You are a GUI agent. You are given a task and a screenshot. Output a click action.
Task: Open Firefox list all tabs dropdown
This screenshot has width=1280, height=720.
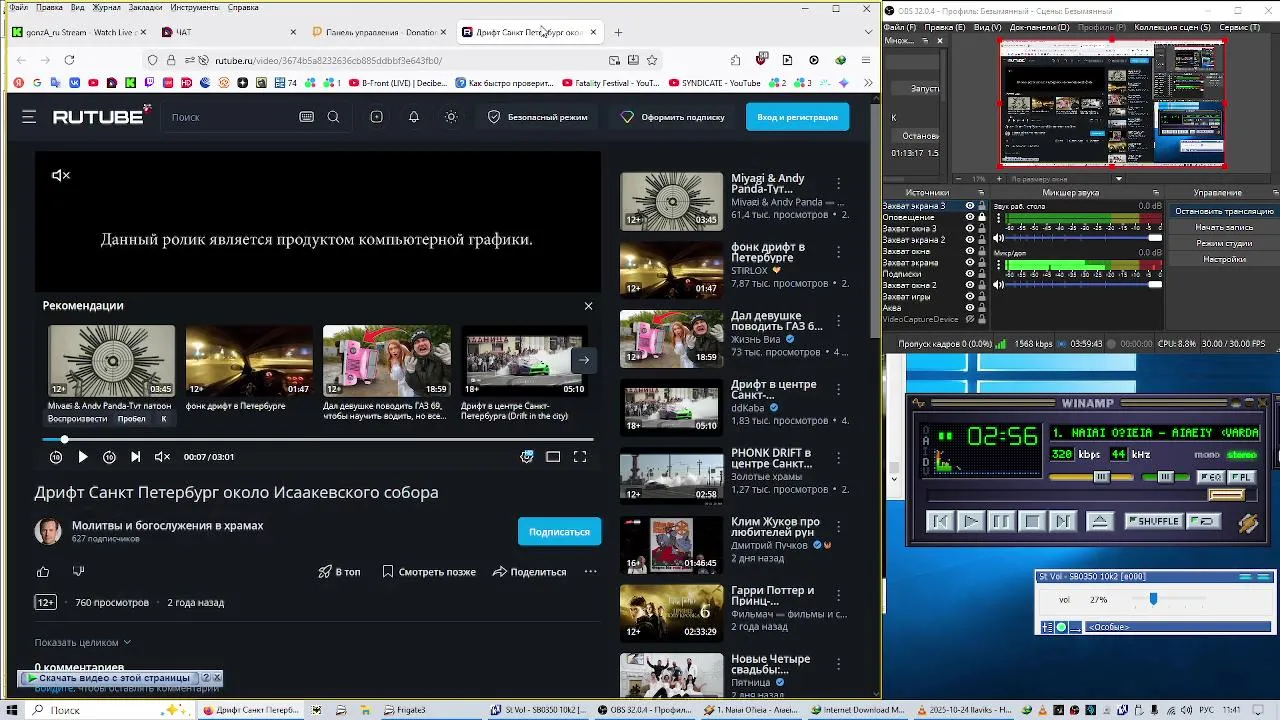[867, 32]
